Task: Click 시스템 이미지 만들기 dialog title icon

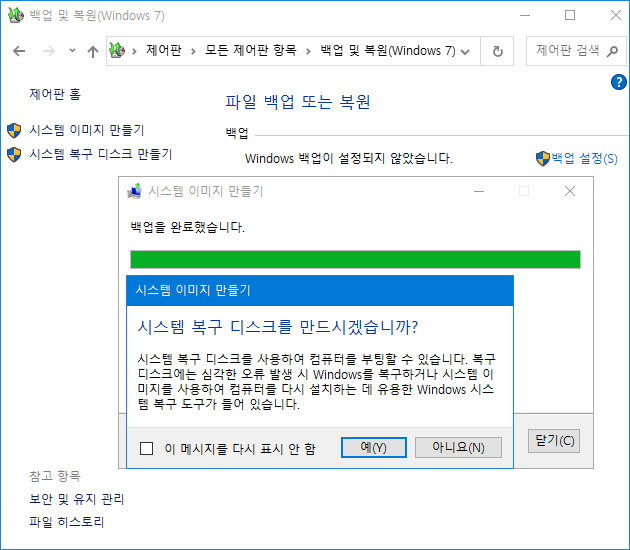Action: click(x=135, y=191)
